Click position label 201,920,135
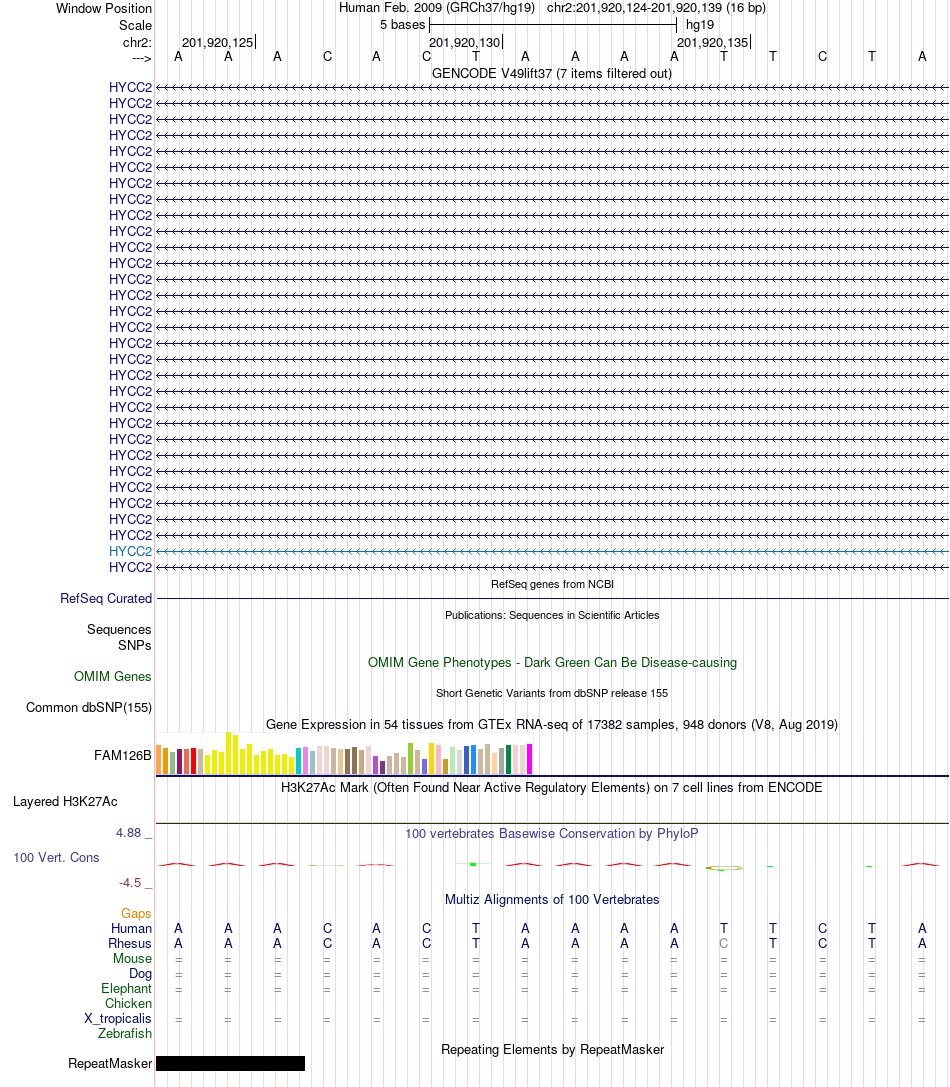 coord(712,42)
